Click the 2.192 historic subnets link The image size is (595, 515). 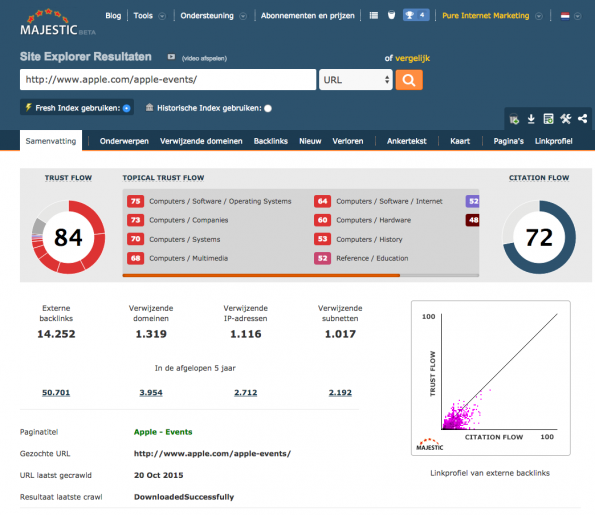click(x=340, y=392)
